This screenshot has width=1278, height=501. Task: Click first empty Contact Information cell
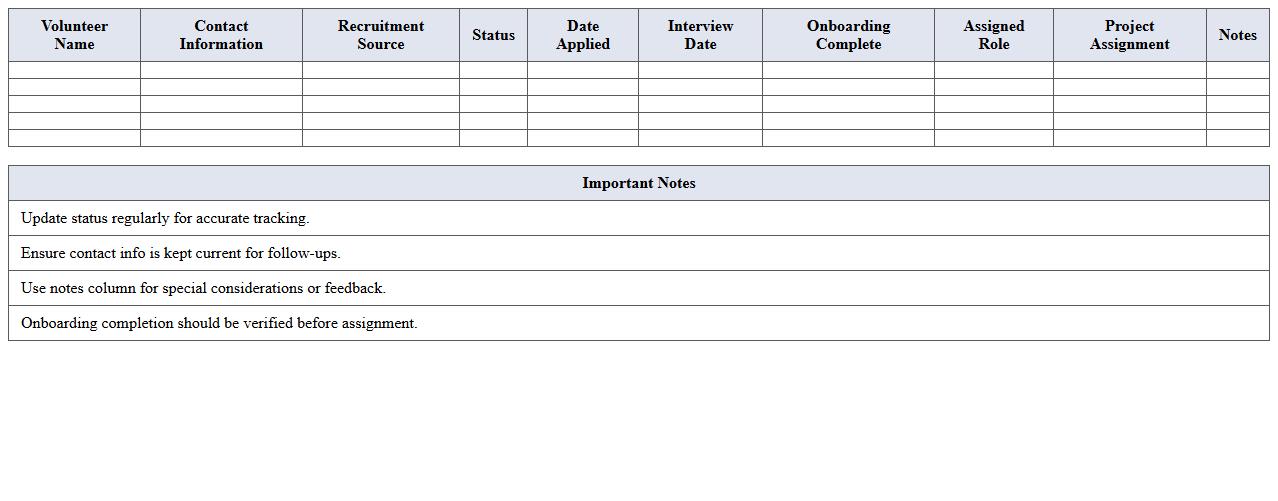coord(221,70)
